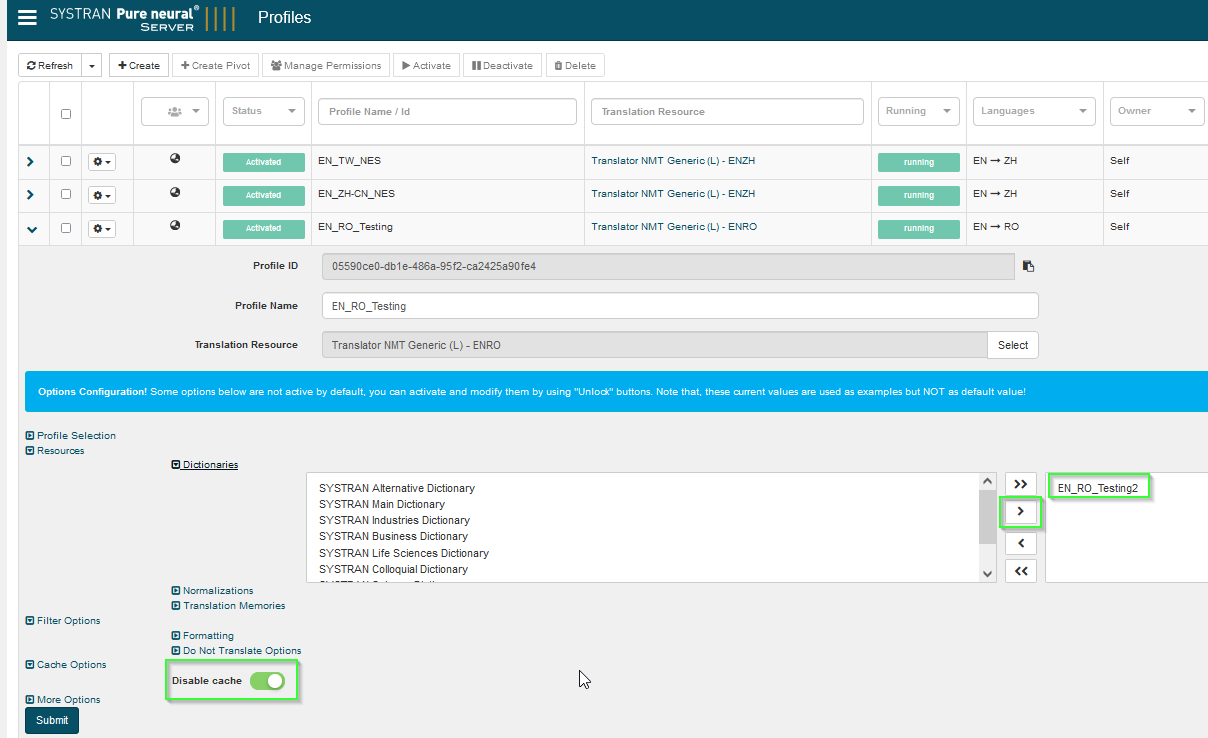Collapse the Resources section
1208x738 pixels.
pyautogui.click(x=55, y=451)
